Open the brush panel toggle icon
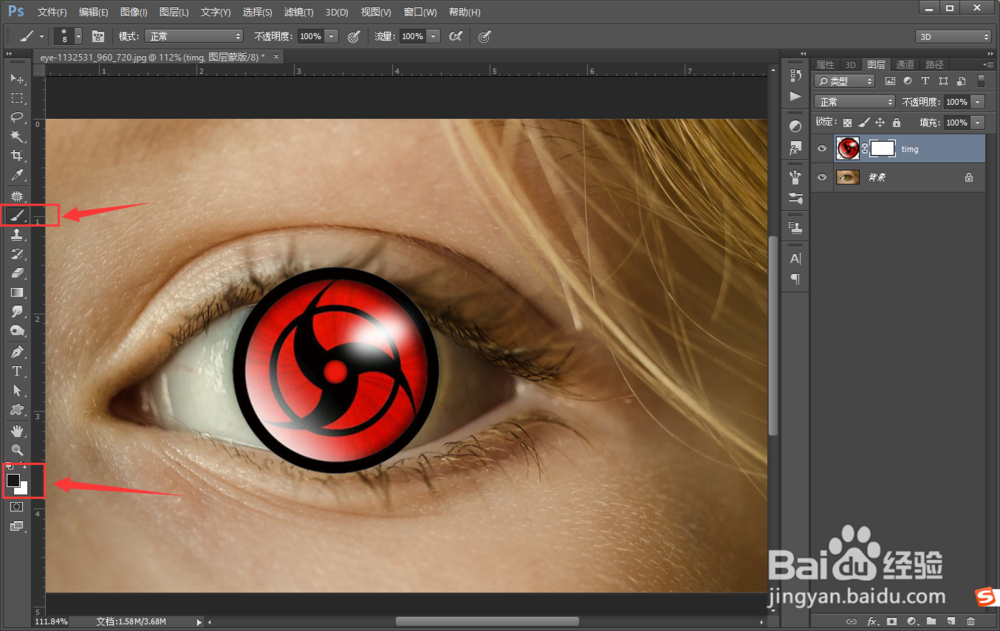Viewport: 1000px width, 631px height. pos(98,36)
